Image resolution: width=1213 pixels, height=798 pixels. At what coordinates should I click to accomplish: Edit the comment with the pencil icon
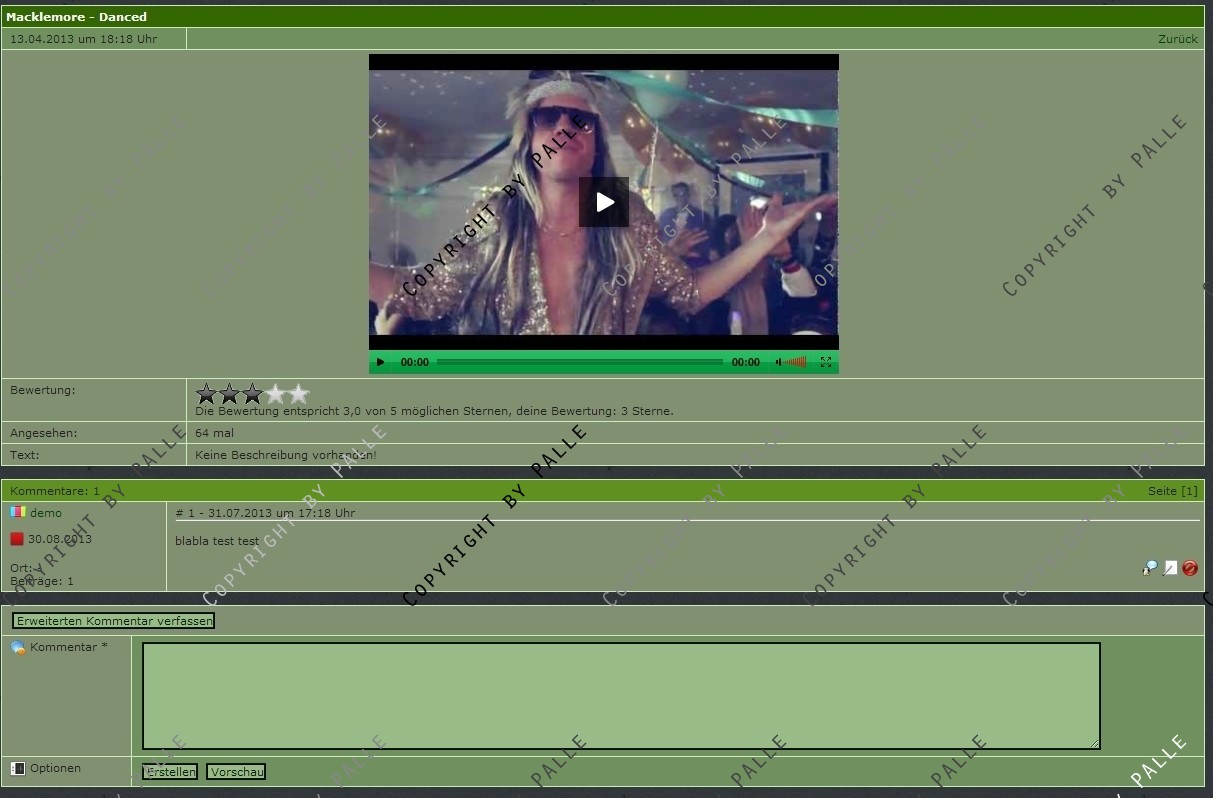tap(1170, 568)
